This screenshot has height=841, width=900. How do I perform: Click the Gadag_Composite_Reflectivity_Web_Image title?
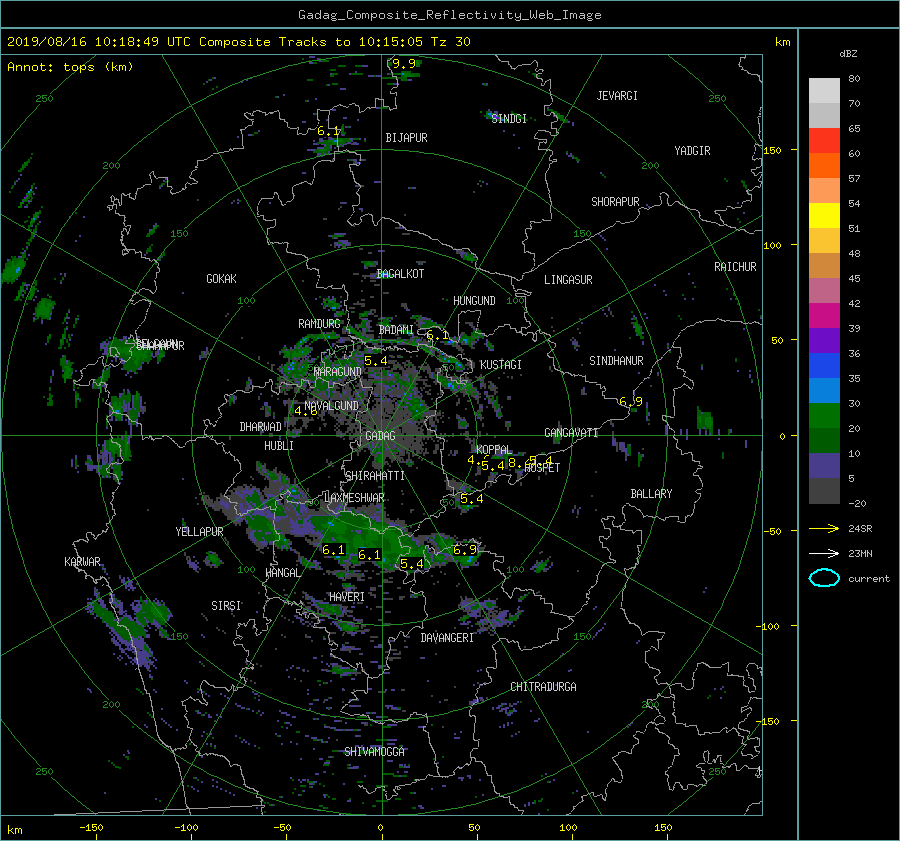449,15
